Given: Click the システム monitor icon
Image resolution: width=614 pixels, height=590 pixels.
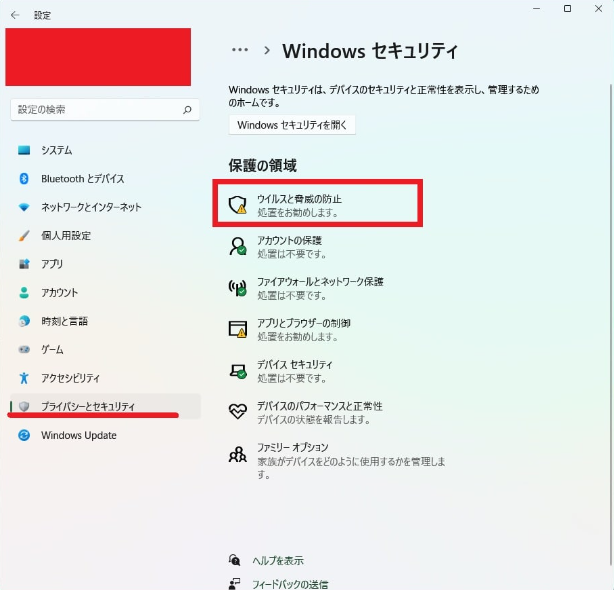Looking at the screenshot, I should pyautogui.click(x=24, y=150).
